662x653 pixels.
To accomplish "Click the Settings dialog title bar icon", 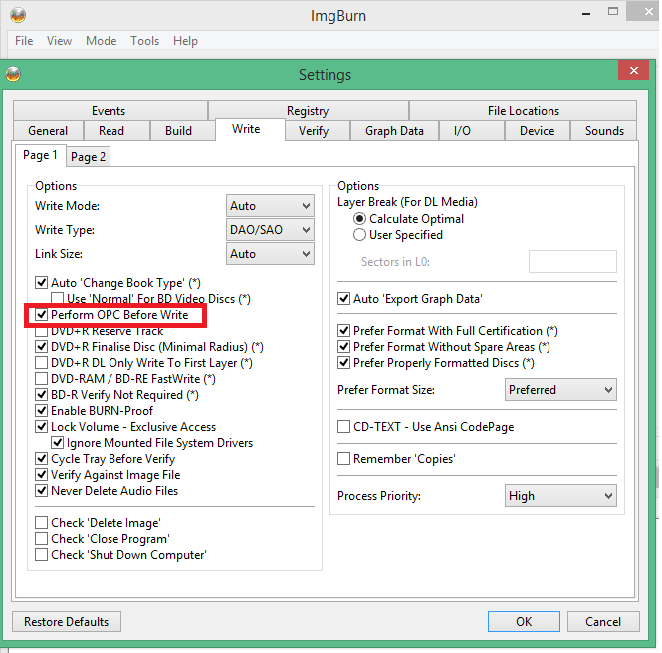I will point(13,75).
